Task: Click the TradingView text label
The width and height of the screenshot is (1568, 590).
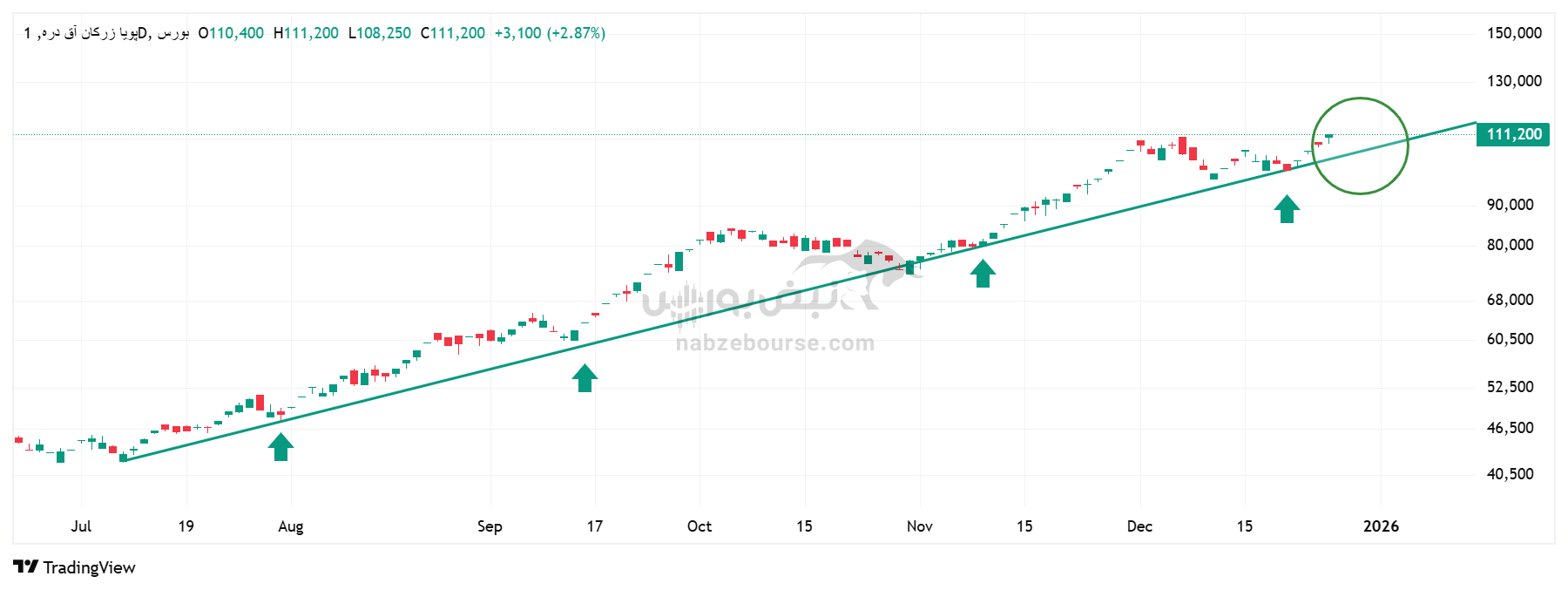Action: pos(89,567)
